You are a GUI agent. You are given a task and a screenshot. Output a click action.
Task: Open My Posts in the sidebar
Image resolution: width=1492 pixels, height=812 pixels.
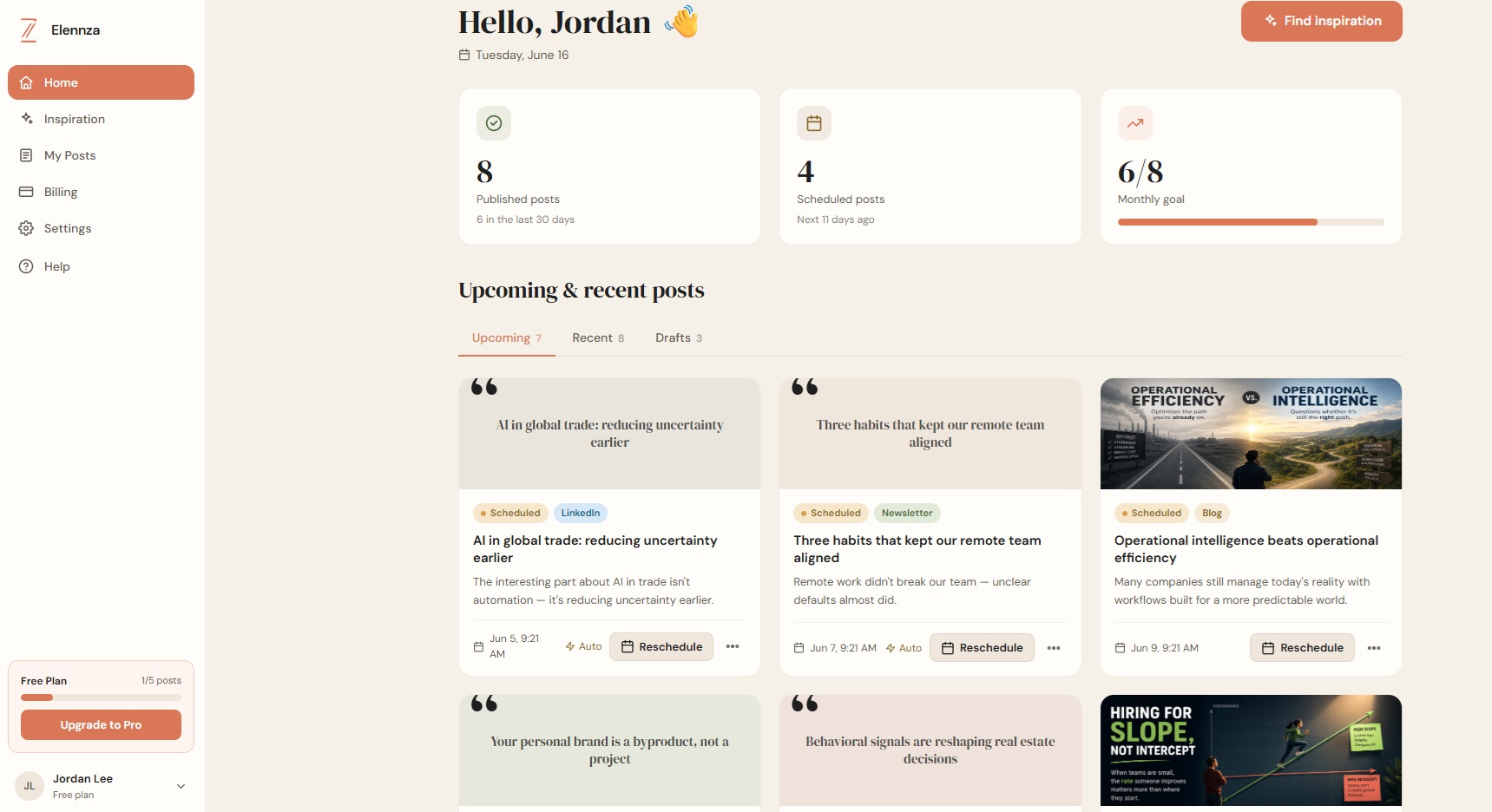pyautogui.click(x=101, y=155)
